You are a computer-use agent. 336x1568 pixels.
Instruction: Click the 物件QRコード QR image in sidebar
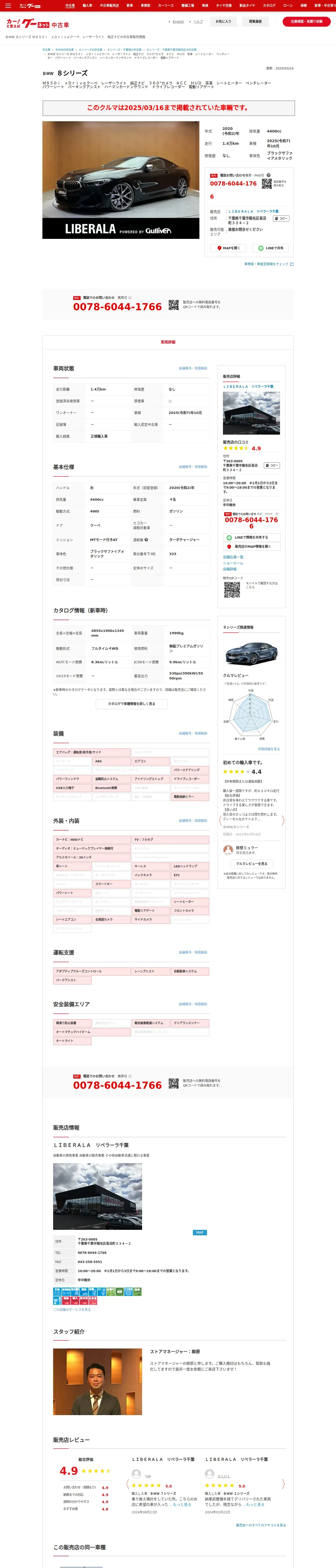pos(232,589)
